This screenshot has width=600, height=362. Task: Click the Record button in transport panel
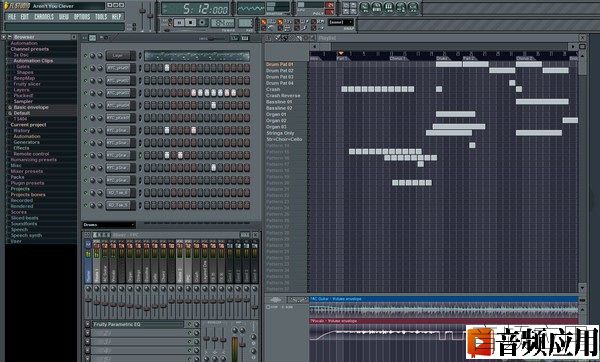click(x=202, y=23)
